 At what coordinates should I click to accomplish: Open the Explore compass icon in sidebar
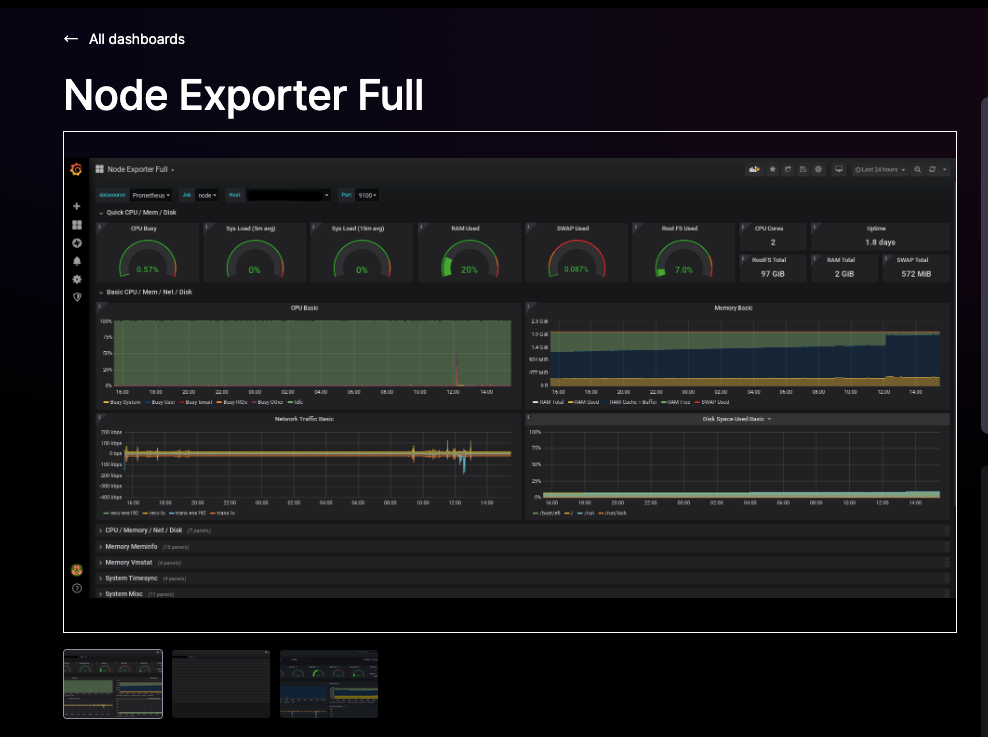point(77,243)
